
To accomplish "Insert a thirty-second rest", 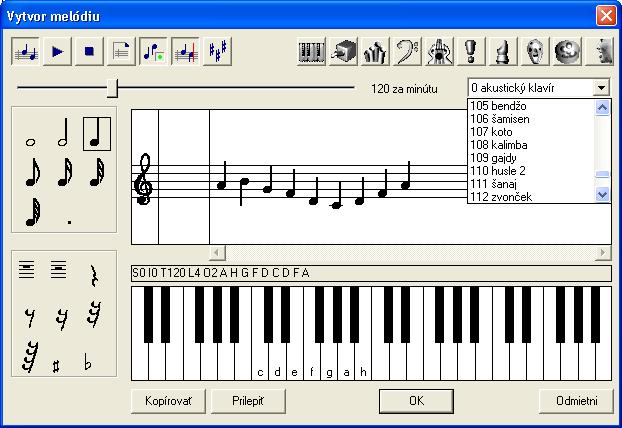I will (x=94, y=314).
